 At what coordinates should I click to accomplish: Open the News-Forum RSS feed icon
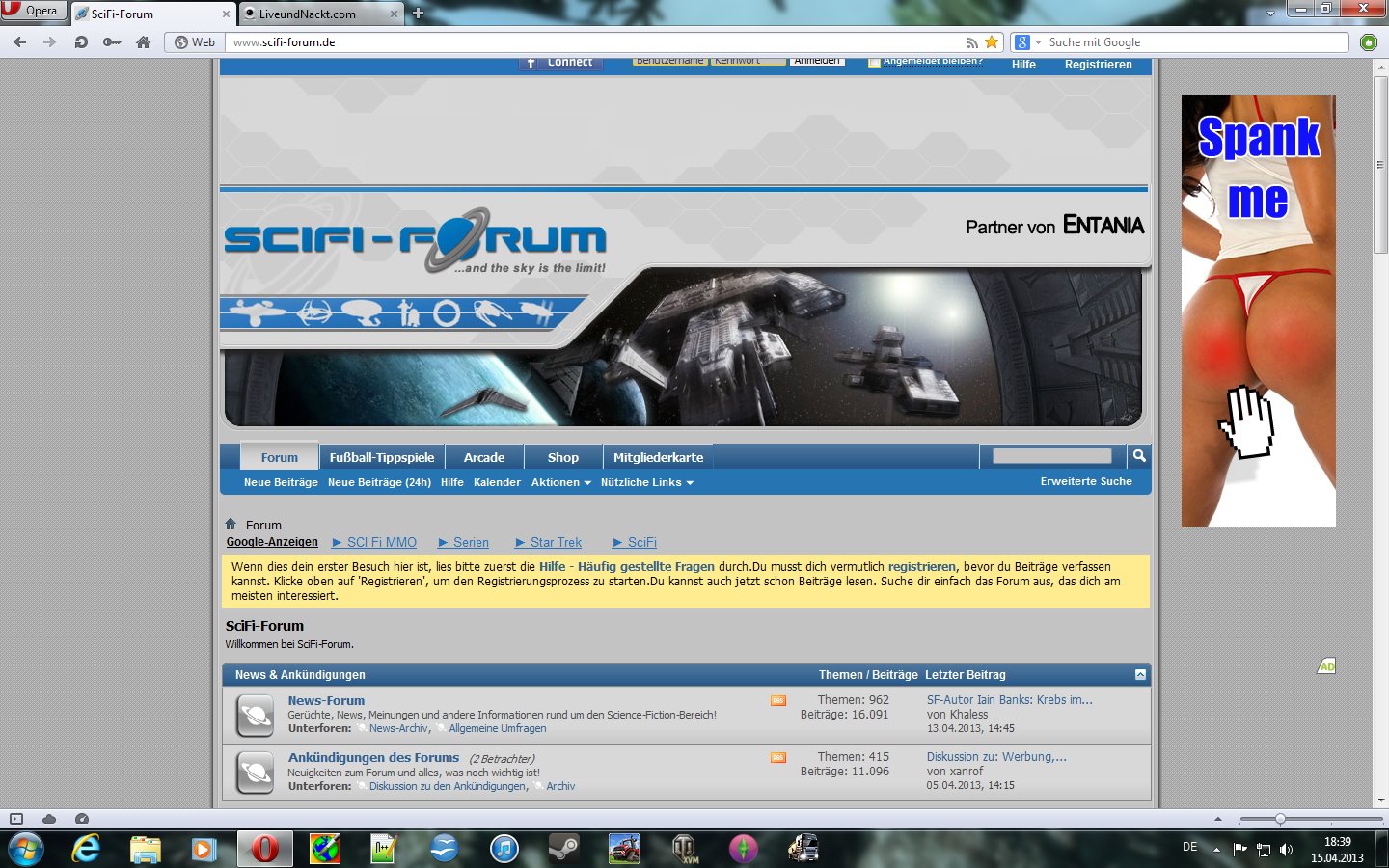tap(777, 701)
